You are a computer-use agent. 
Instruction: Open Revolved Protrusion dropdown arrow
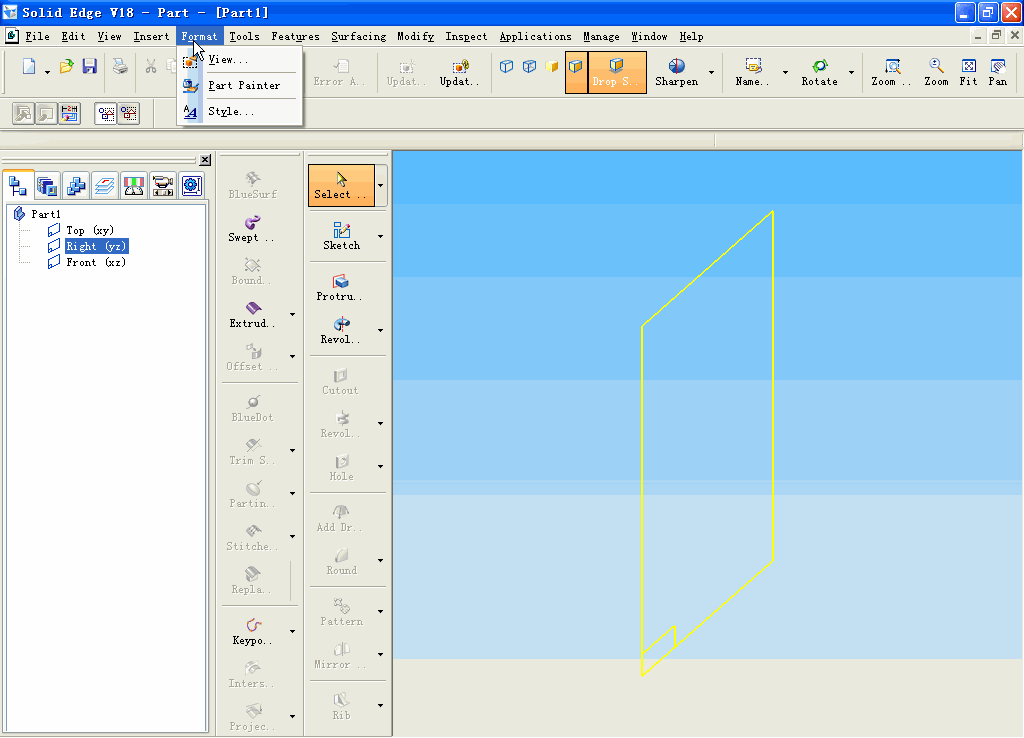(381, 330)
